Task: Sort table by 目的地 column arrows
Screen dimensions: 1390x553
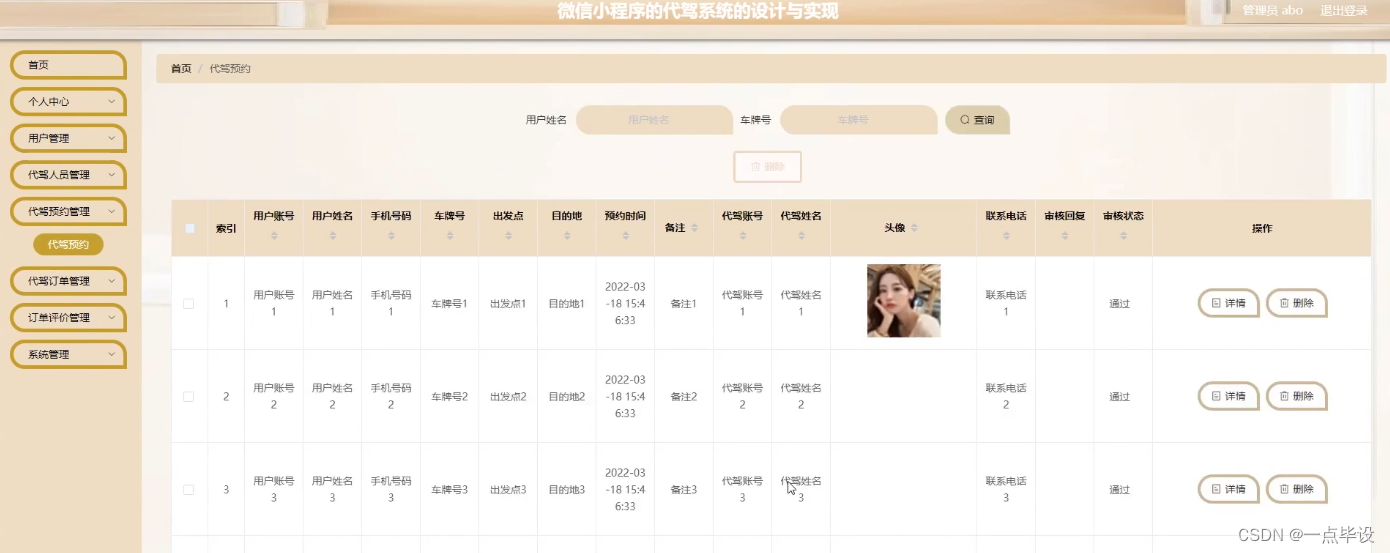Action: pos(566,236)
